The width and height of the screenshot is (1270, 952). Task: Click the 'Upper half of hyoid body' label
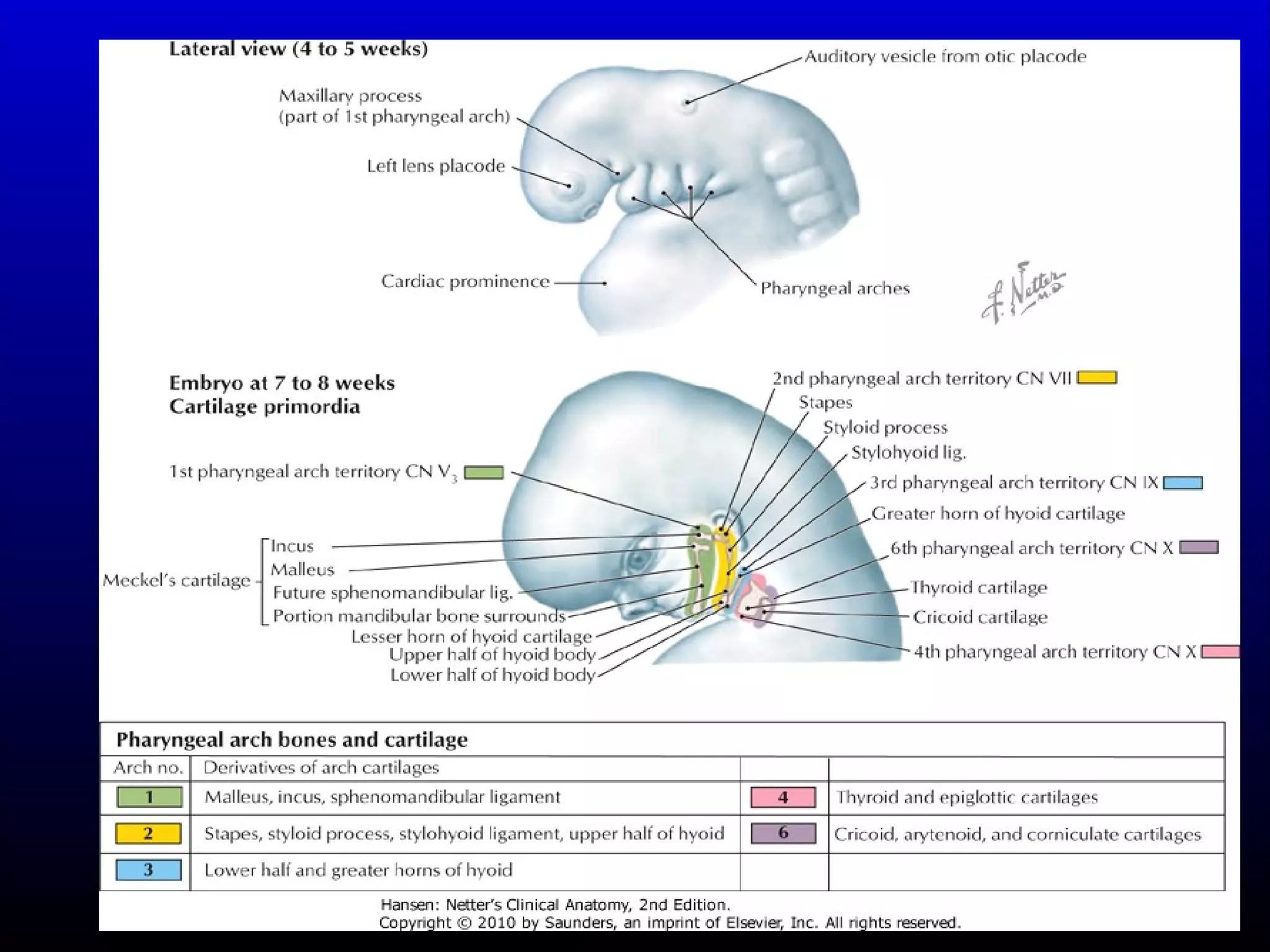coord(492,655)
